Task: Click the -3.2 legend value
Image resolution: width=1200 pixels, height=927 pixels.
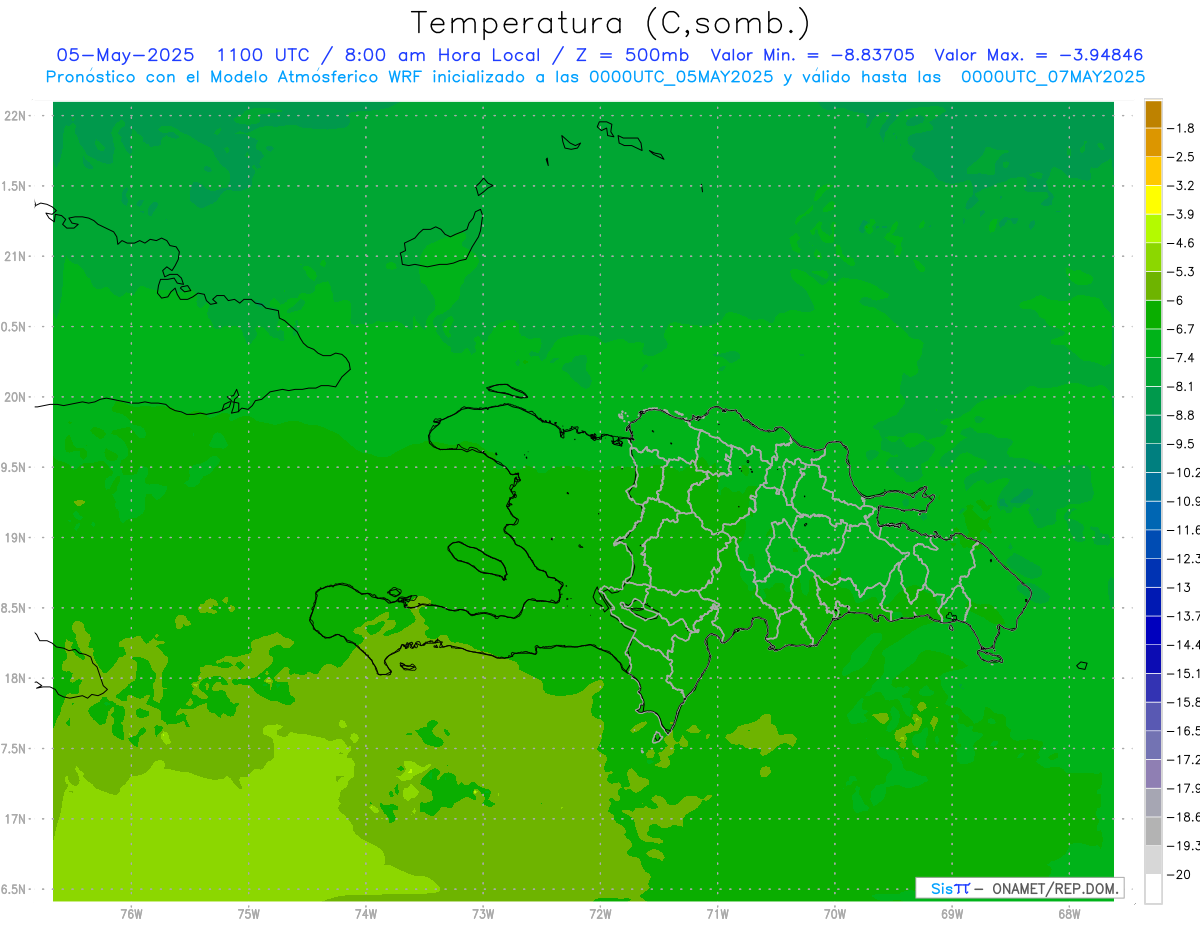Action: click(1181, 186)
